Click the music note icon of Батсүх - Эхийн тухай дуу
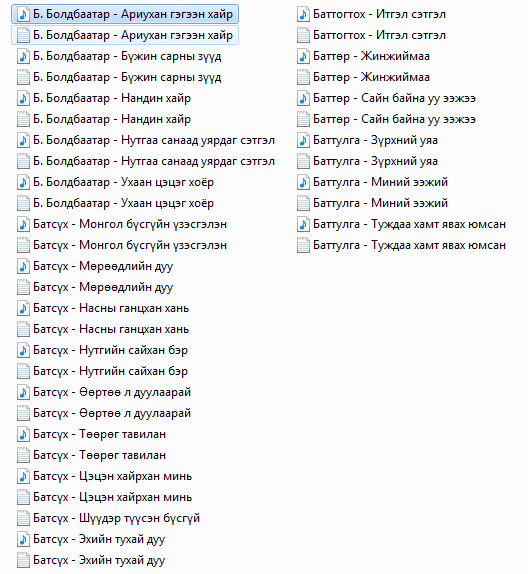The width and height of the screenshot is (528, 574). (23, 539)
